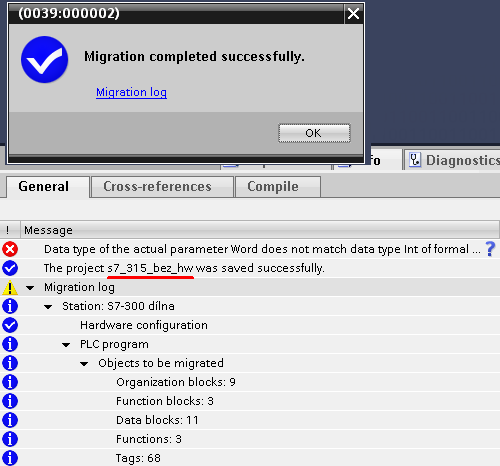This screenshot has height=466, width=500.
Task: Collapse the Migration log tree node
Action: 30,288
